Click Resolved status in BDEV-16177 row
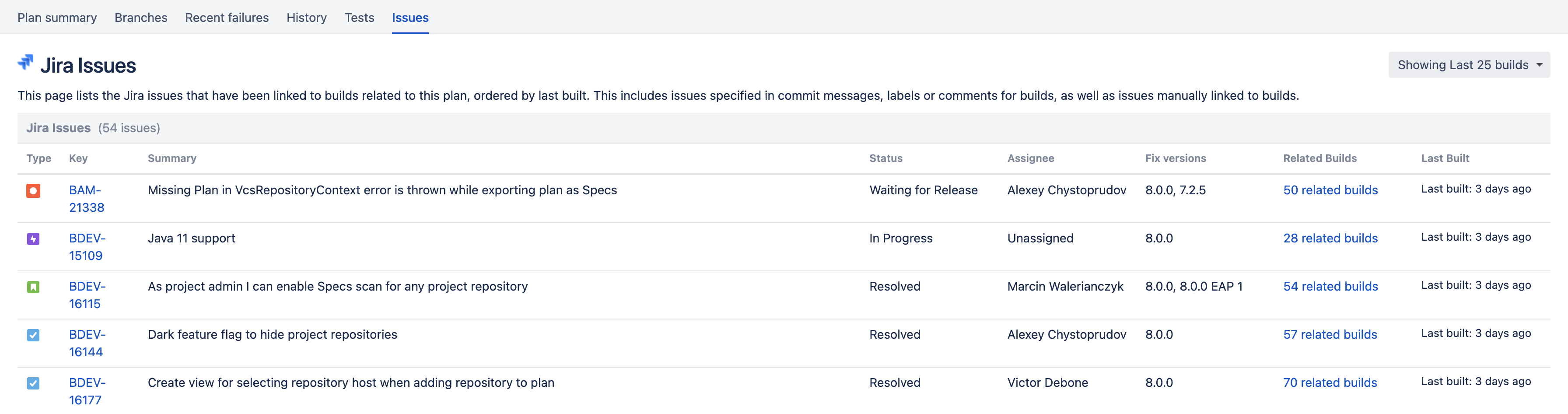This screenshot has width=1568, height=414. 895,382
